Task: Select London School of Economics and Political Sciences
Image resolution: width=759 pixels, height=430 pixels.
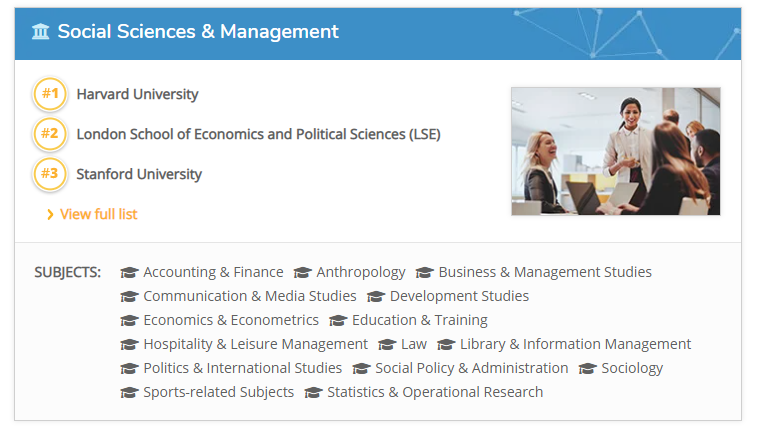Action: [x=258, y=134]
